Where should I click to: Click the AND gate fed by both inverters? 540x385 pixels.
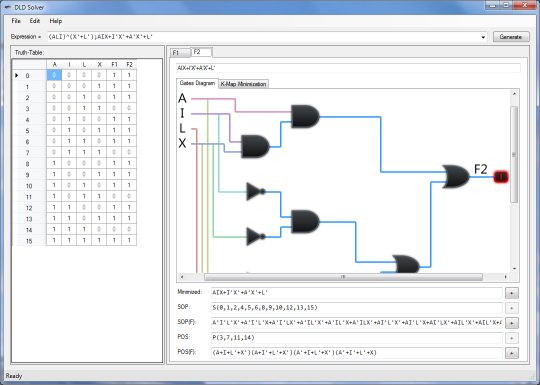click(305, 222)
